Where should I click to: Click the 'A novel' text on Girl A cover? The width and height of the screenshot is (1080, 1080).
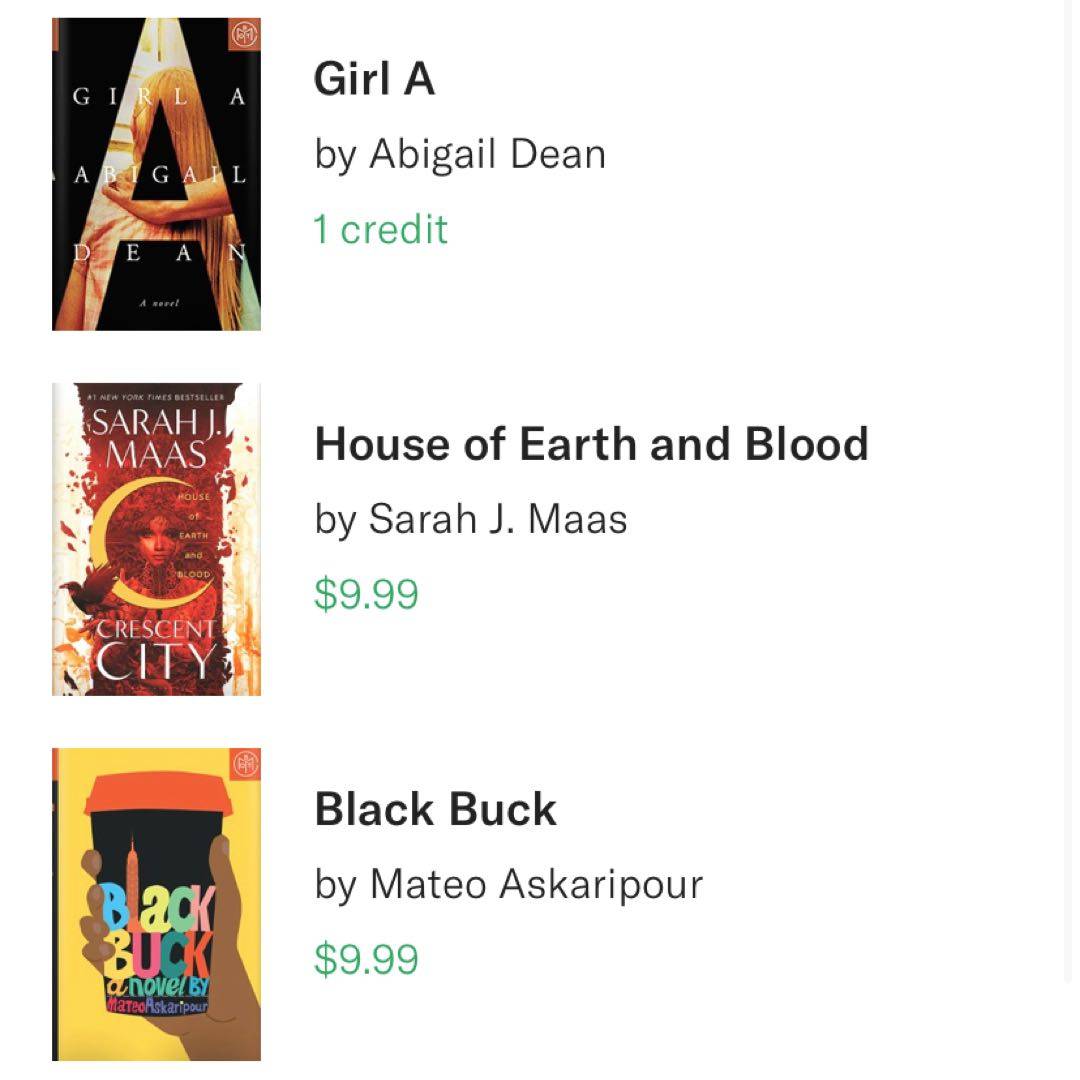pos(160,302)
